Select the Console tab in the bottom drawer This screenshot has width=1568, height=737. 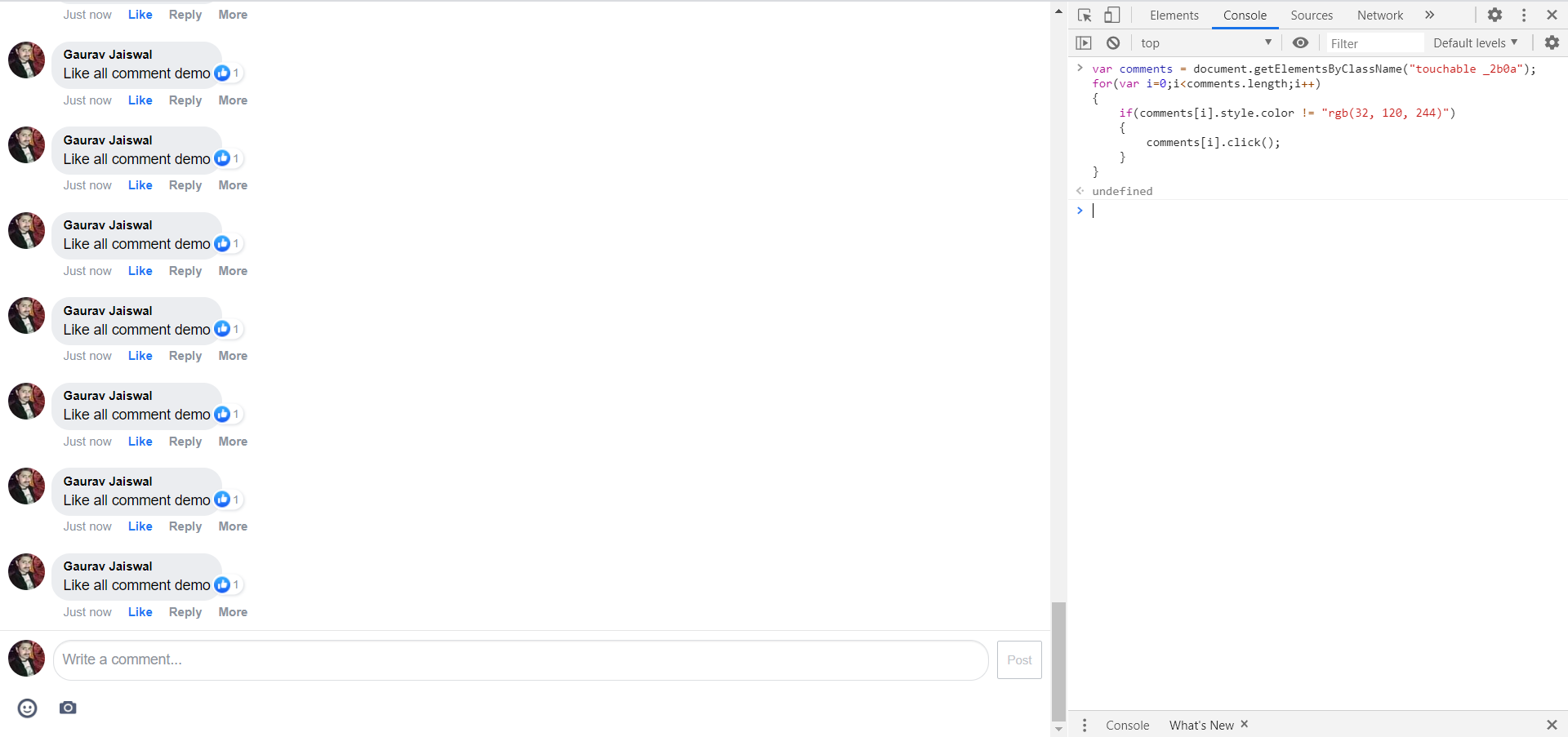pos(1127,726)
